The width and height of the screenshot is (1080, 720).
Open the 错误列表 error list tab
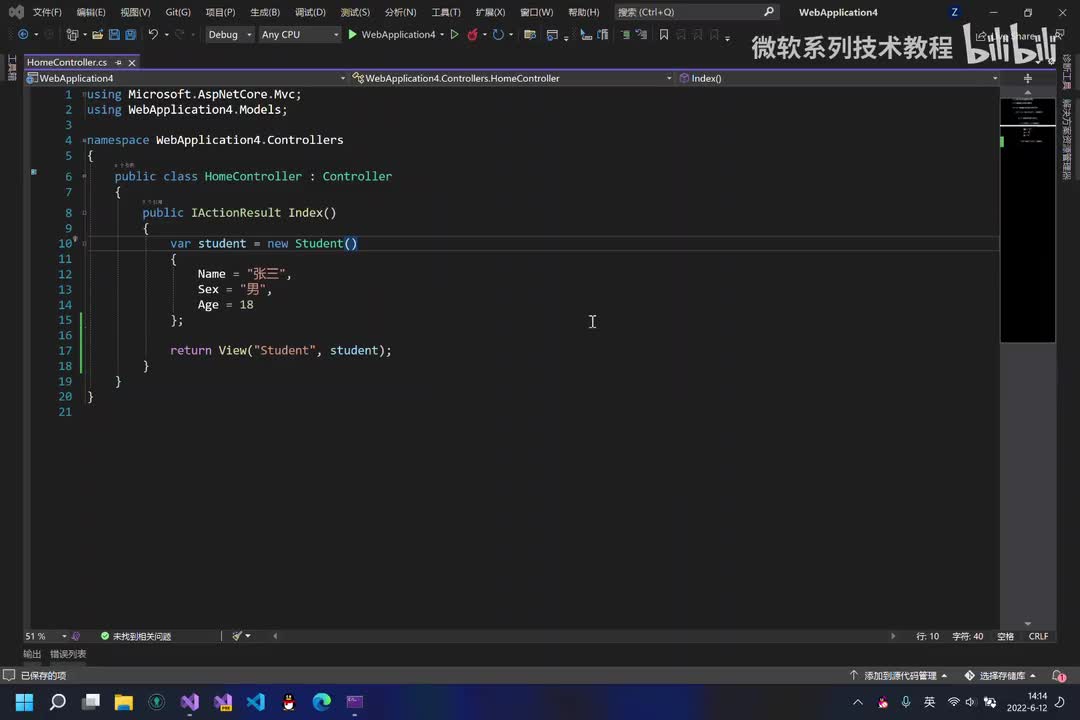pyautogui.click(x=68, y=654)
